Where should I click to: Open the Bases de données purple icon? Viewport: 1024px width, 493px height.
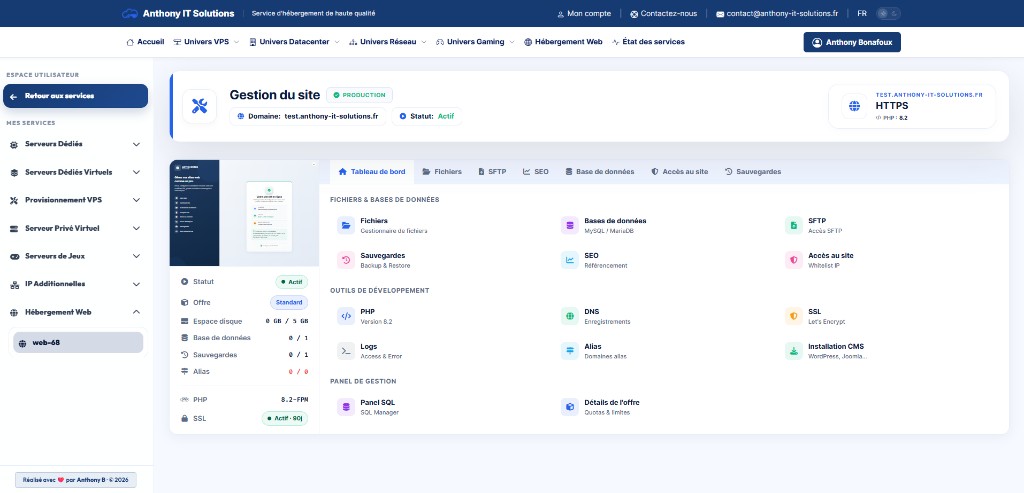pos(569,225)
